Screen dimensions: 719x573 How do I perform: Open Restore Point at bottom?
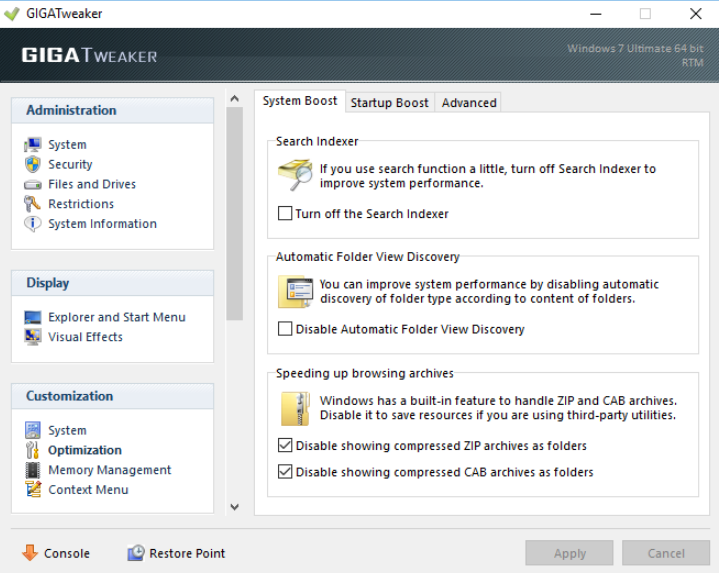[176, 553]
